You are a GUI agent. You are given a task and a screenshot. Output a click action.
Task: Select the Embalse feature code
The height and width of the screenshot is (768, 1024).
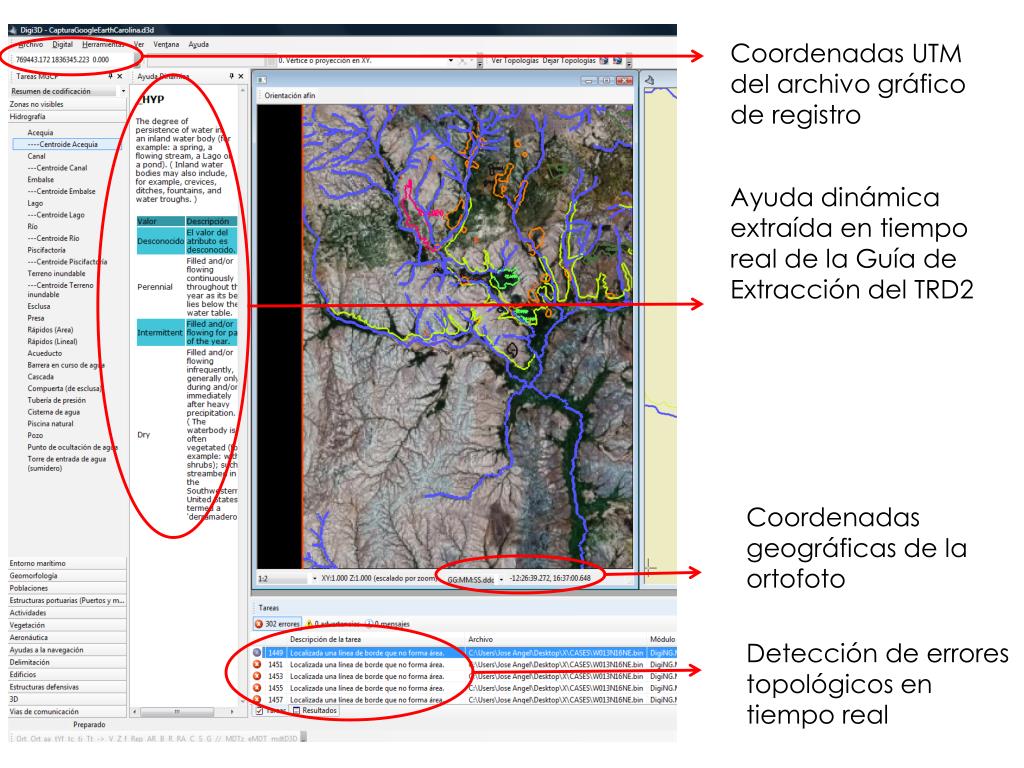click(x=40, y=180)
